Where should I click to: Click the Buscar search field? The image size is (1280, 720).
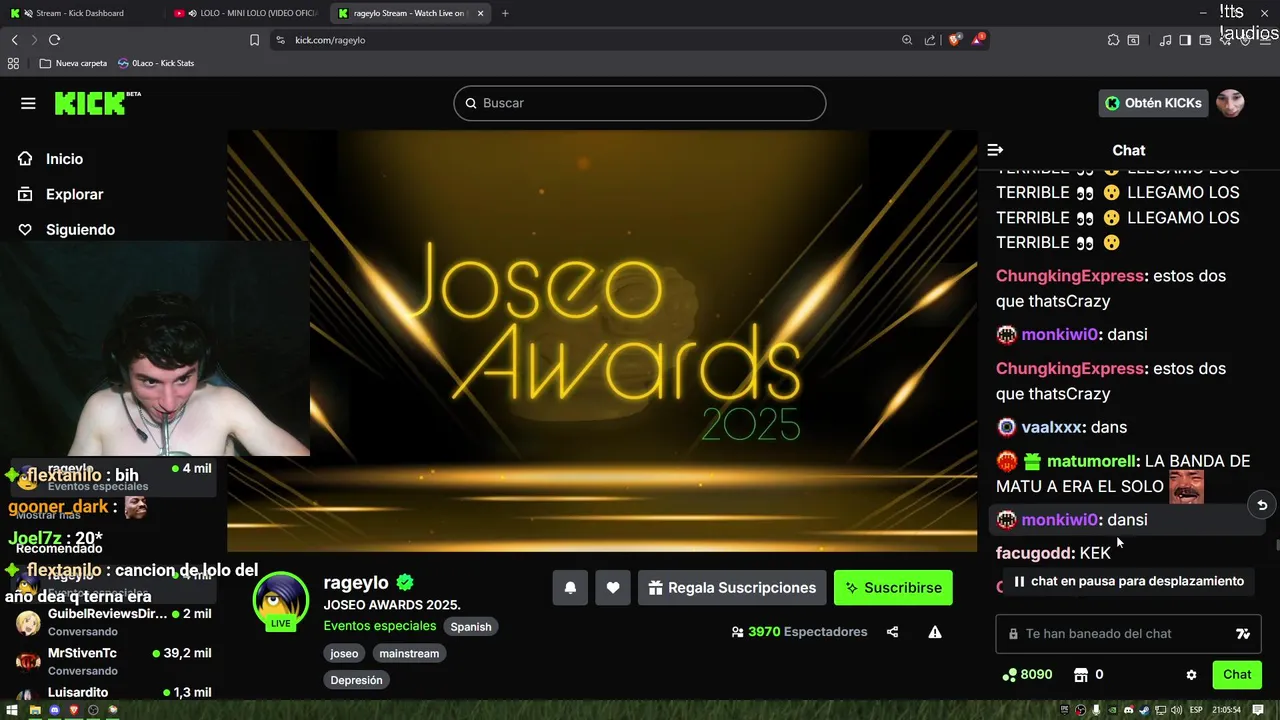pos(640,103)
